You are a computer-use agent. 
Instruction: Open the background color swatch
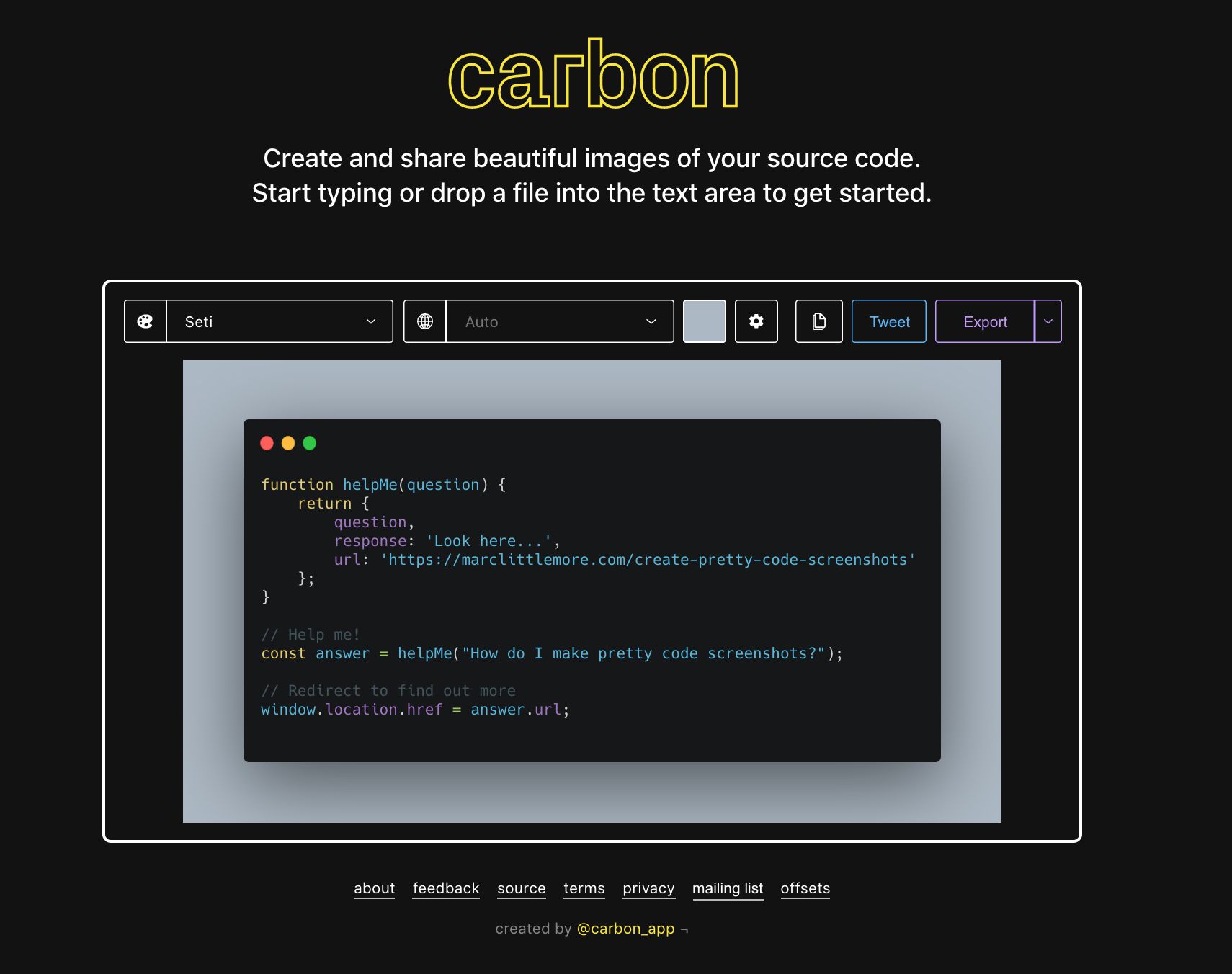coord(704,321)
